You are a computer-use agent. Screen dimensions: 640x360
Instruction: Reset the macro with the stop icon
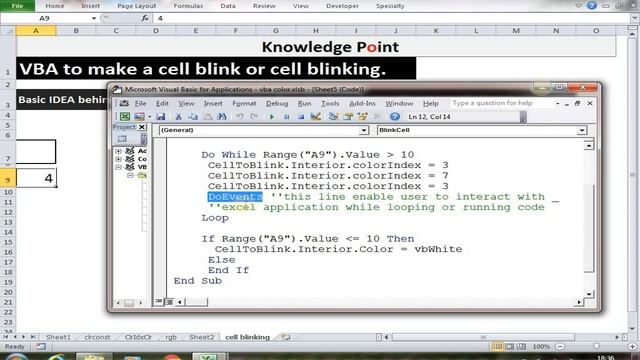point(301,117)
